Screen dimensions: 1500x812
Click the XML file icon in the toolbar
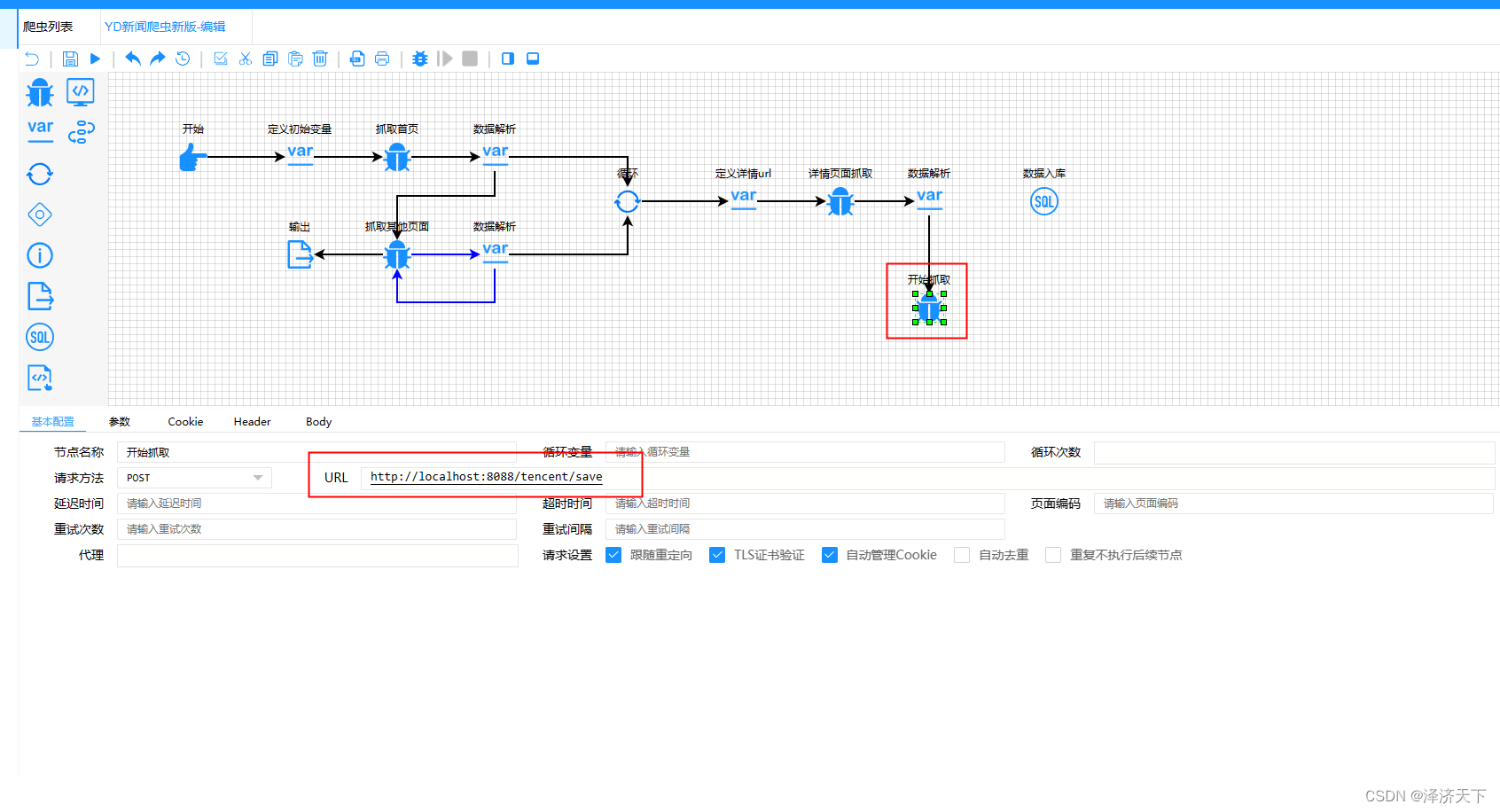pyautogui.click(x=357, y=59)
